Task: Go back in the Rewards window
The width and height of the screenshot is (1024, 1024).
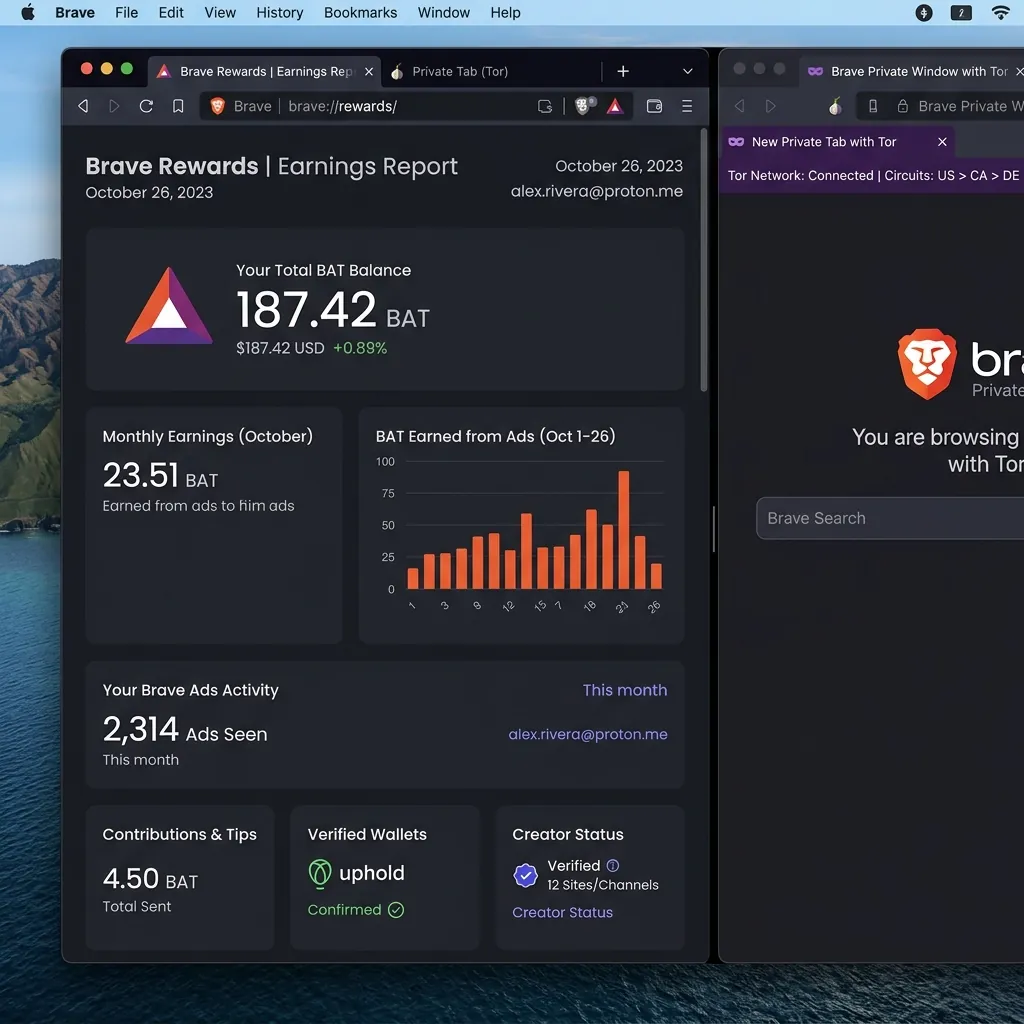Action: tap(83, 106)
